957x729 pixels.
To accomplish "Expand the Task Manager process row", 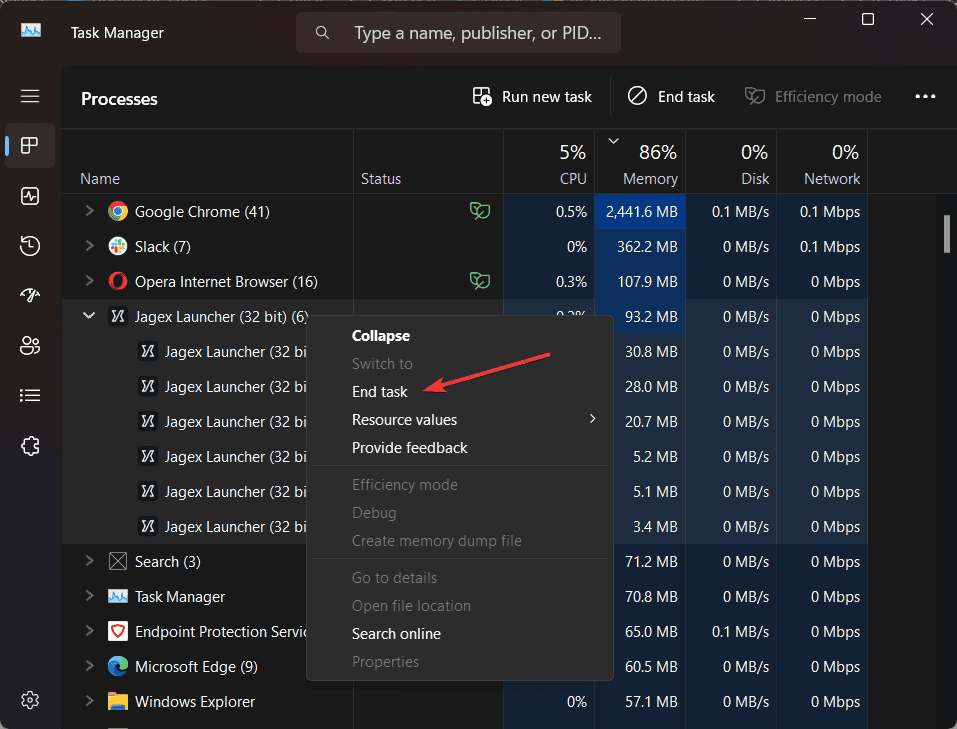I will coord(89,595).
